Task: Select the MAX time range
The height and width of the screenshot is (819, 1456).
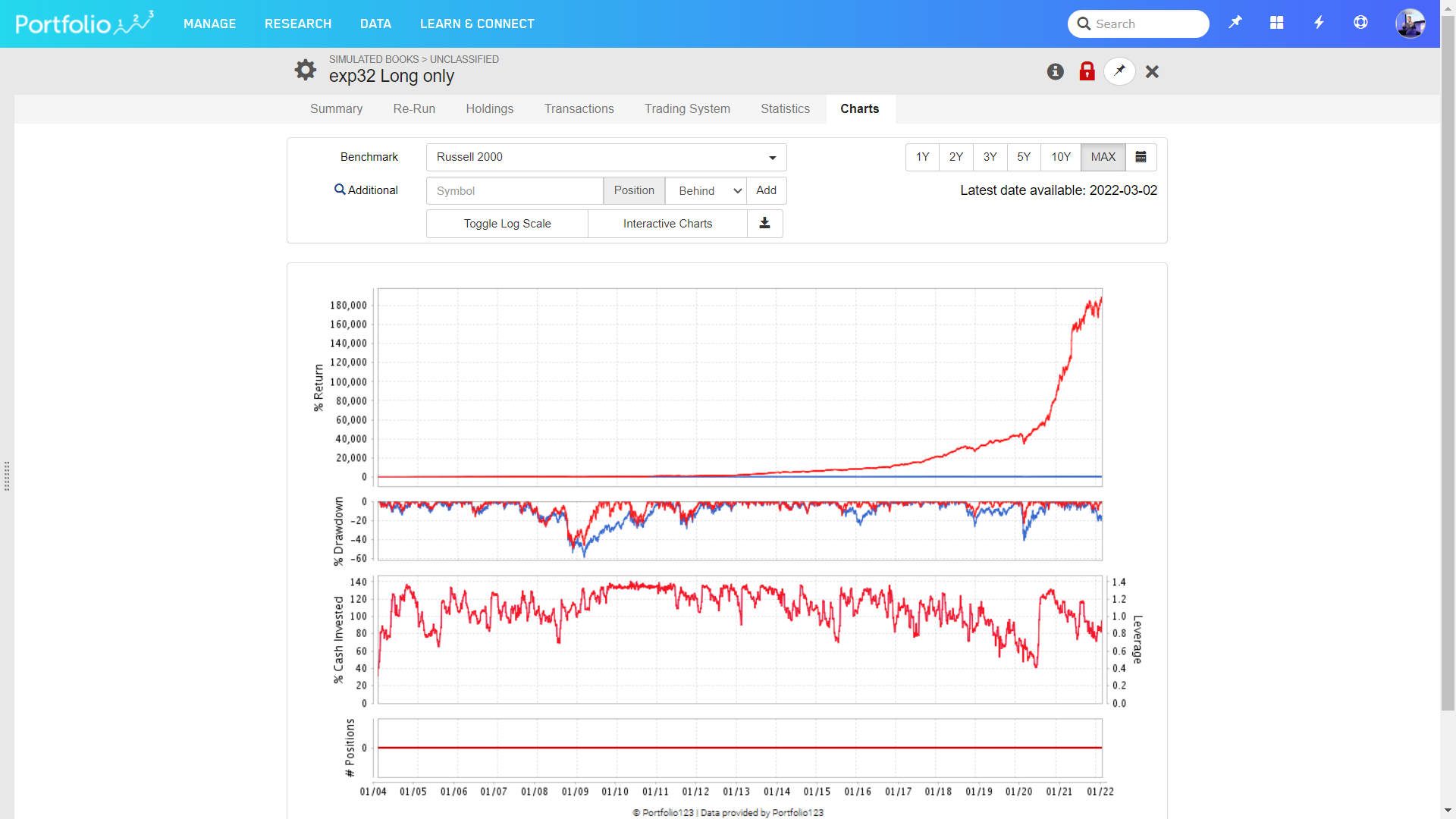Action: [1103, 157]
